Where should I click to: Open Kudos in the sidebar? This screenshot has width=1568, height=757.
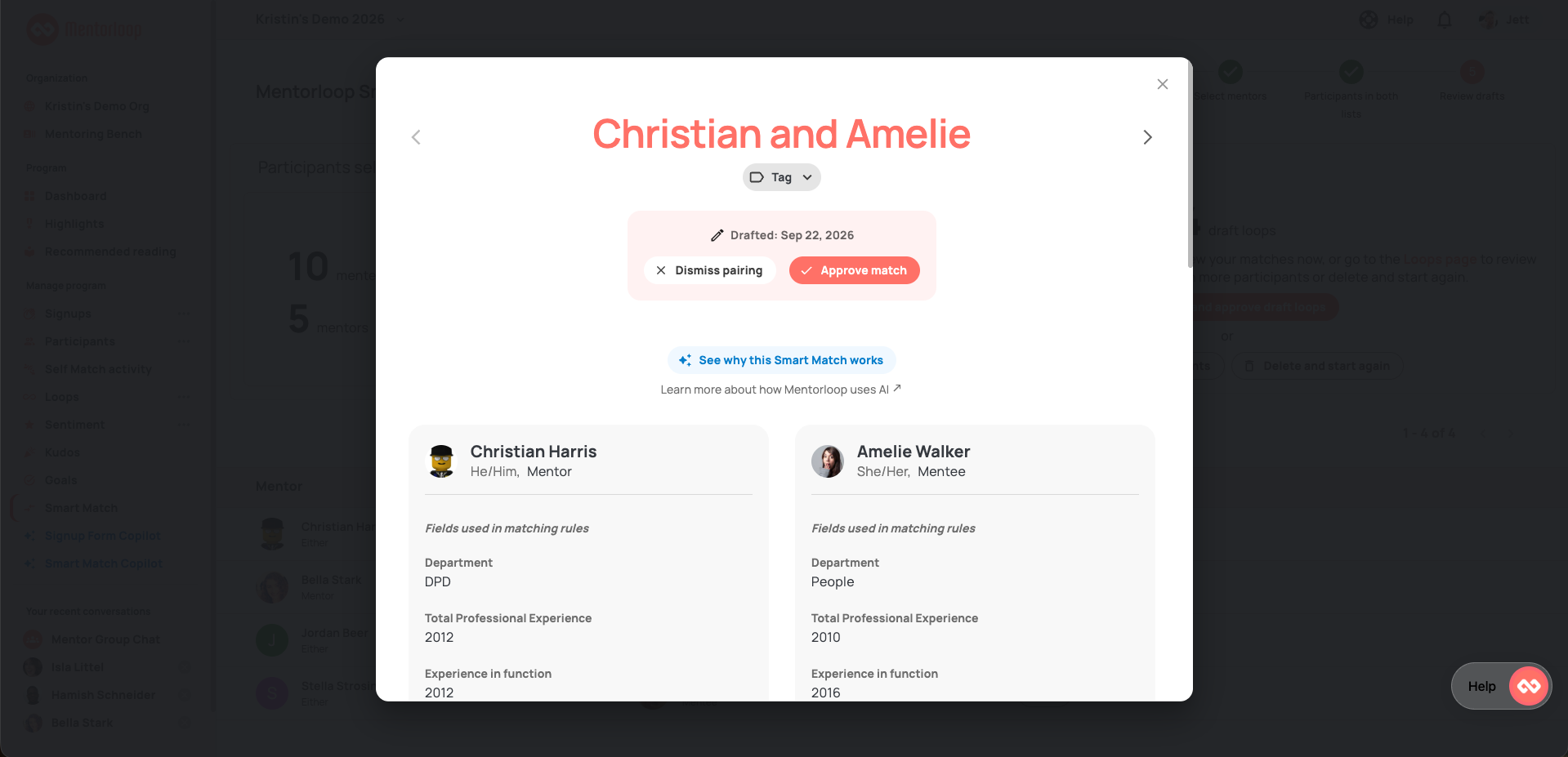[62, 452]
